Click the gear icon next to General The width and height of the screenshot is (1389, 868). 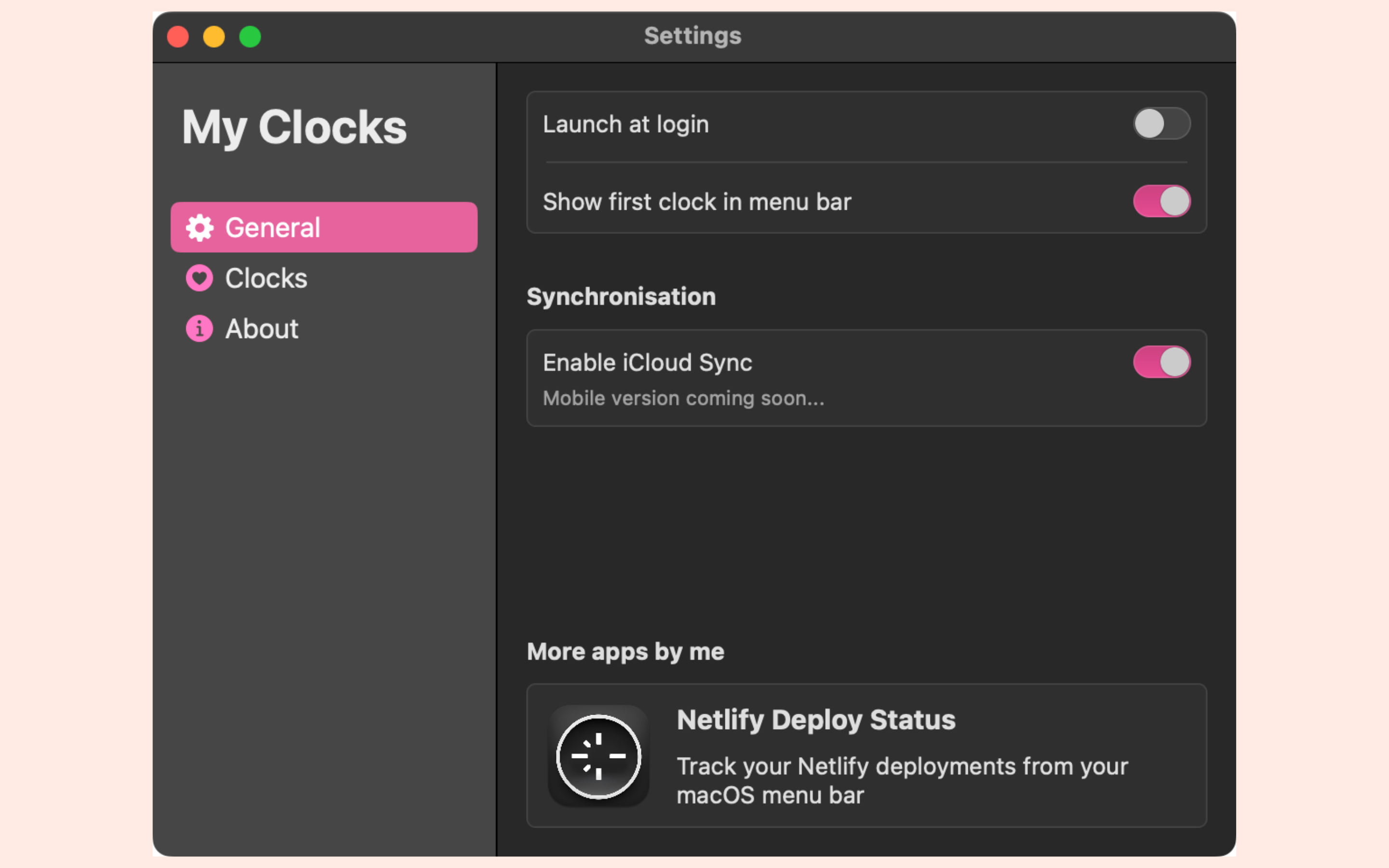(199, 228)
